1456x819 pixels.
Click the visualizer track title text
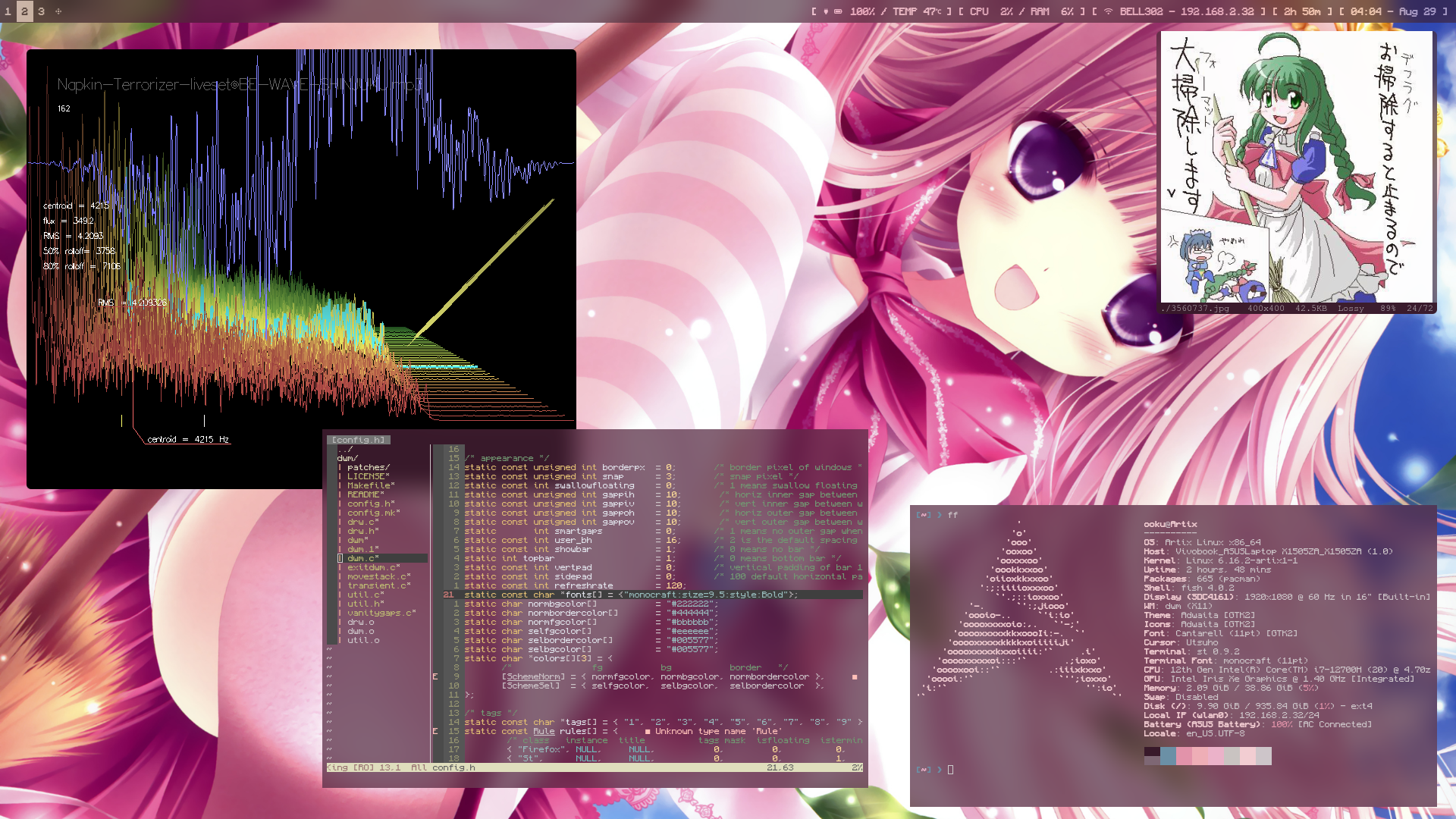point(240,84)
